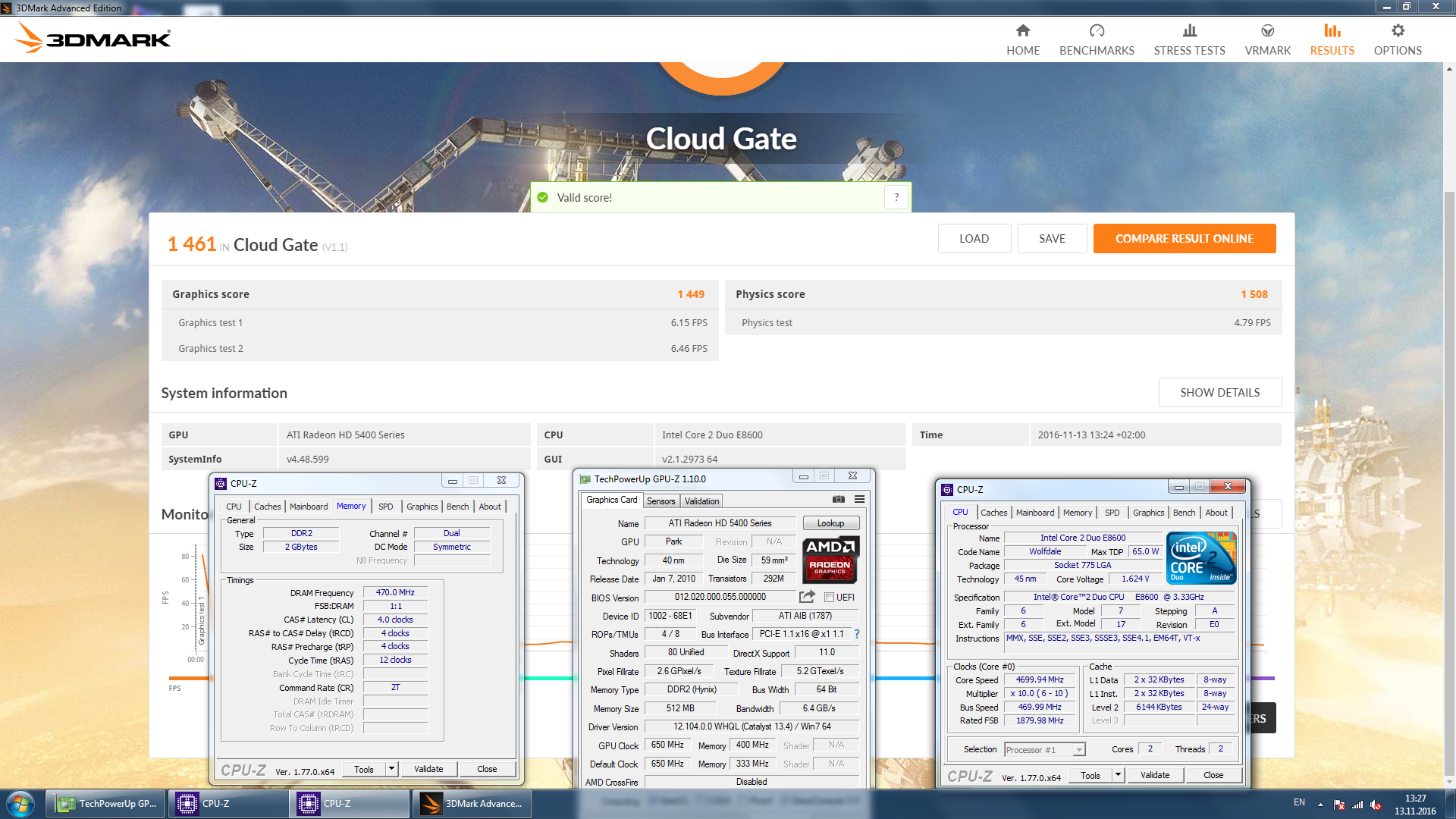1456x819 pixels.
Task: Click the Core Speed value 4699.94 MHz
Action: pyautogui.click(x=1040, y=679)
